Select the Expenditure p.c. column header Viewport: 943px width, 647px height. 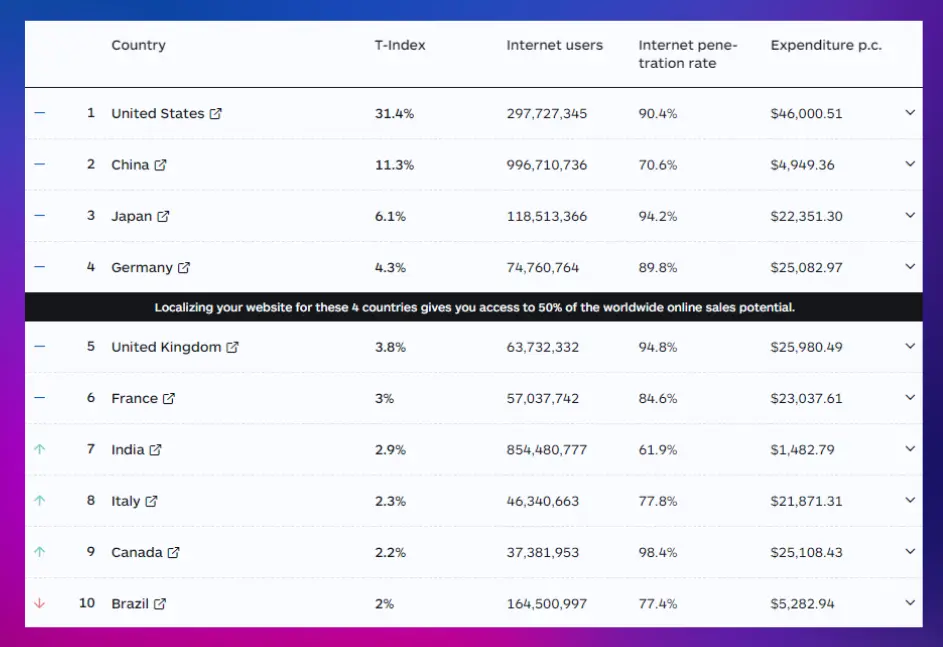pos(826,46)
